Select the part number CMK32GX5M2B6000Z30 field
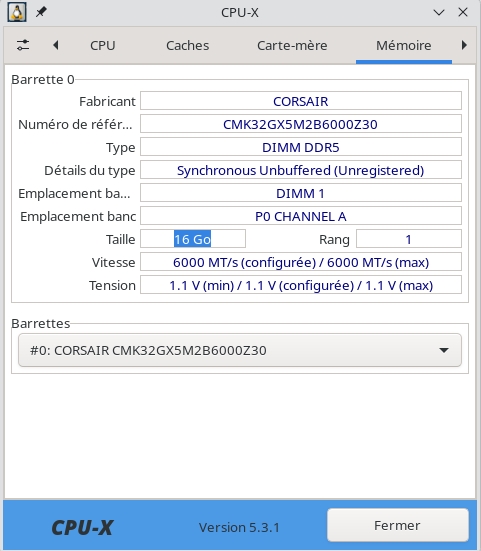The width and height of the screenshot is (481, 551). click(301, 124)
